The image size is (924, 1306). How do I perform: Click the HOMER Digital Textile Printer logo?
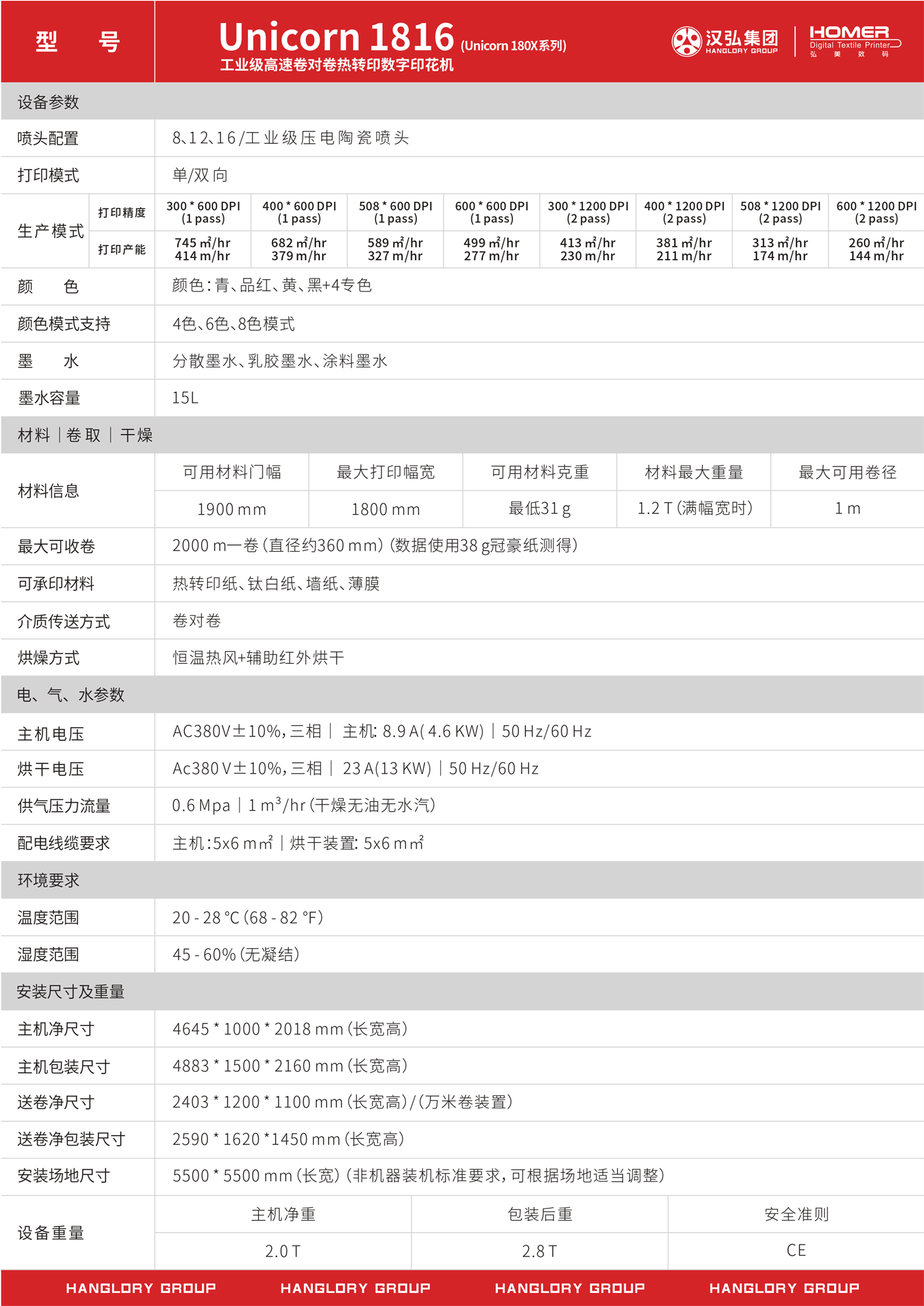(x=855, y=42)
